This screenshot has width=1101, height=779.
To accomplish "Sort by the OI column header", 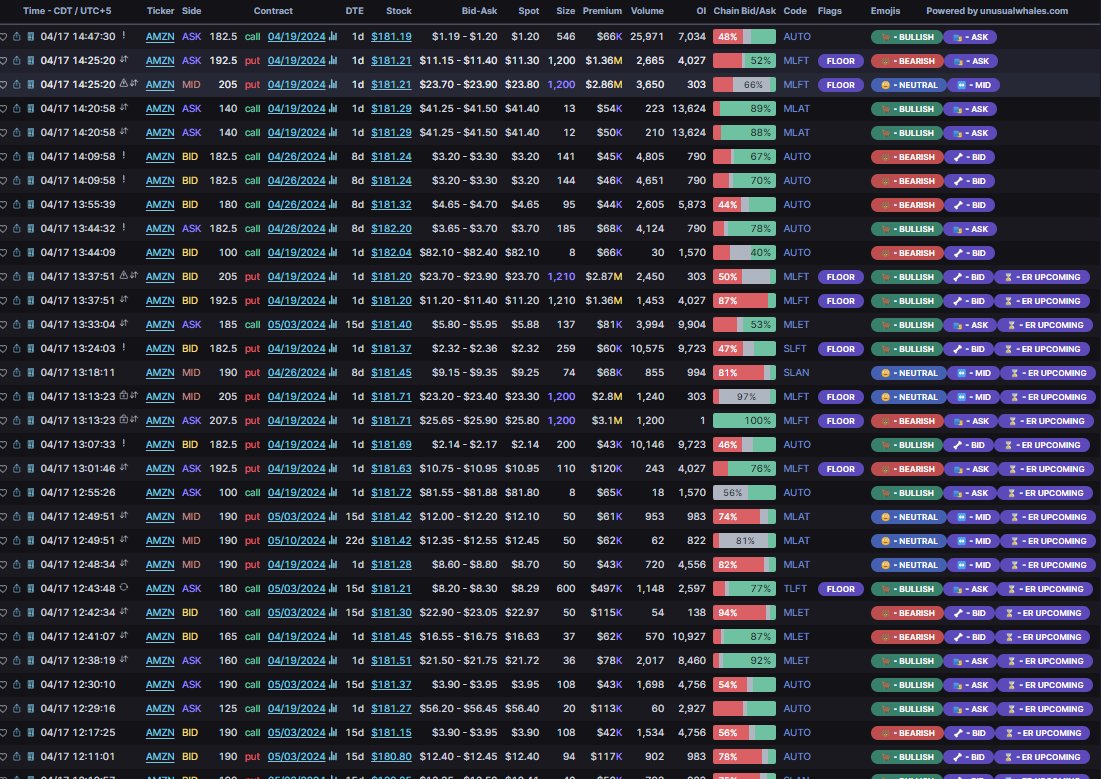I will (x=701, y=11).
